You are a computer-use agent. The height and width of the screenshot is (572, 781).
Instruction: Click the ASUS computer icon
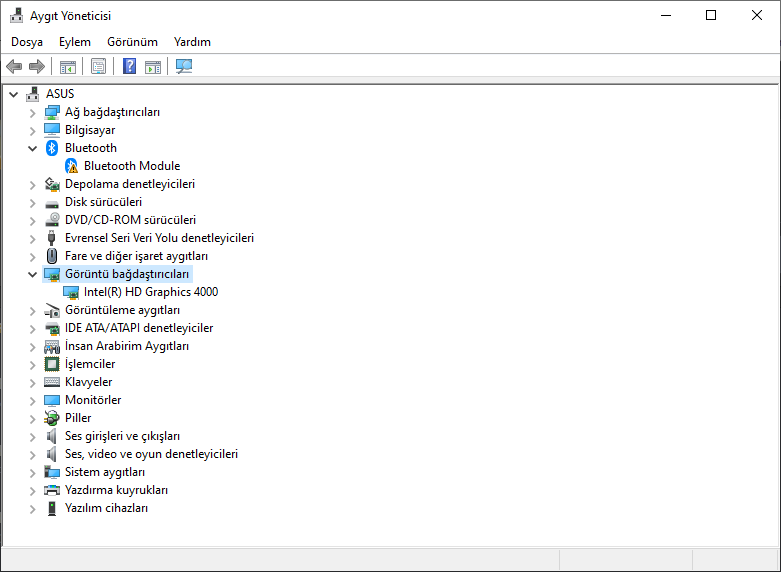[x=33, y=94]
